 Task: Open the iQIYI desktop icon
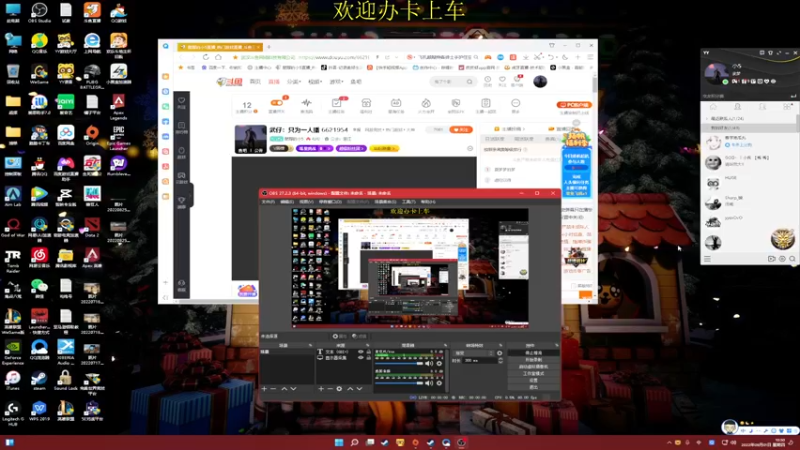65,105
